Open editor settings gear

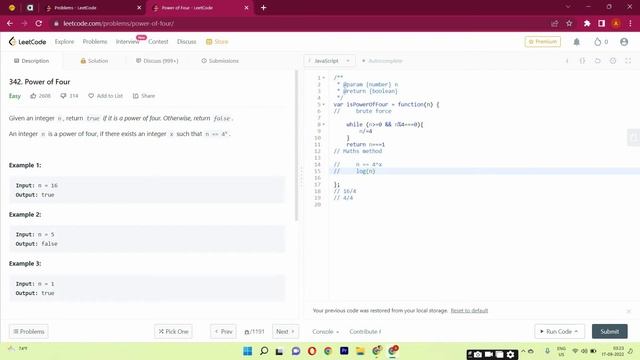(x=613, y=61)
